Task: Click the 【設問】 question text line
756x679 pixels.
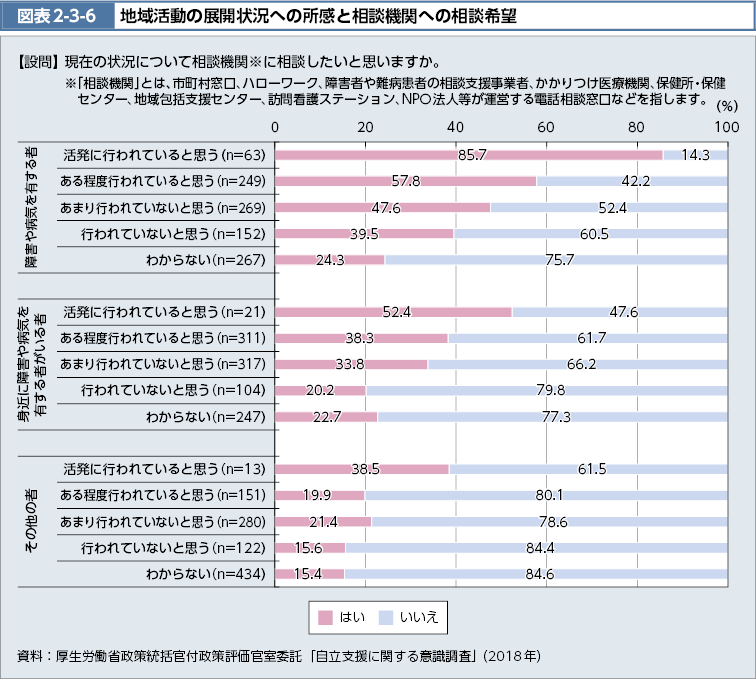Action: 230,62
